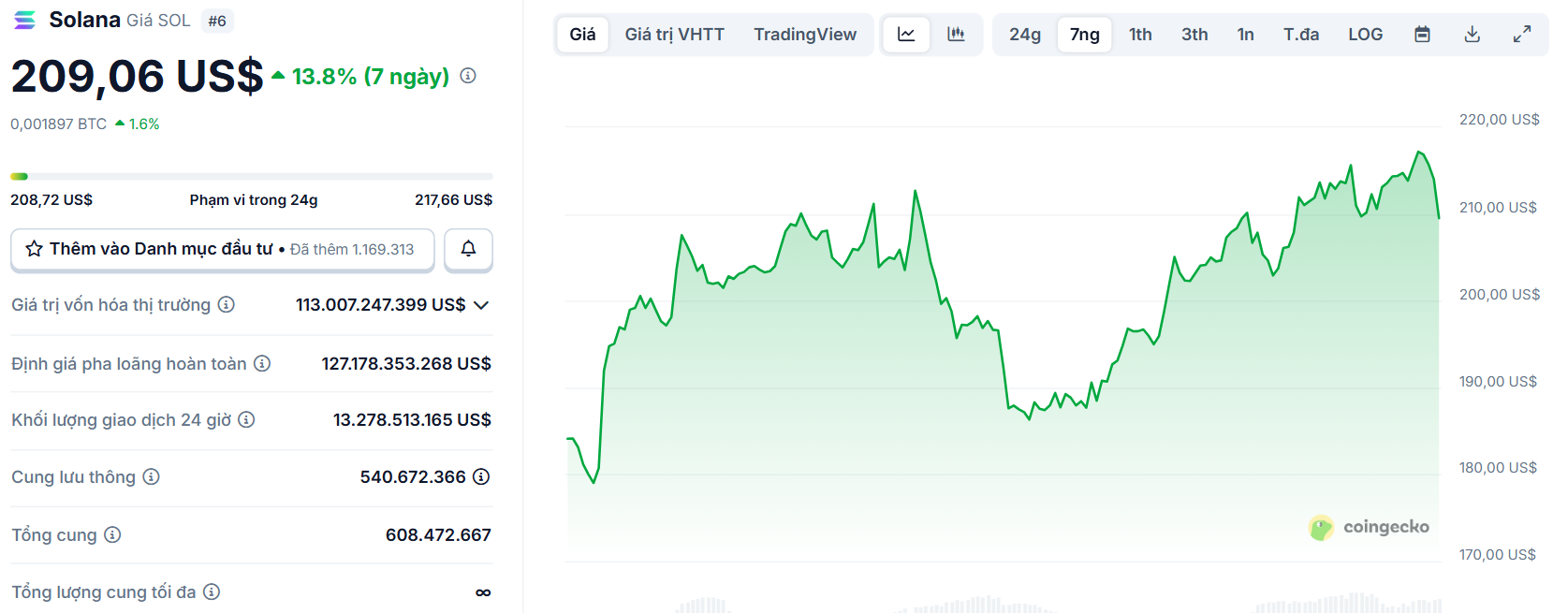
Task: Select the Giá chart tab
Action: 582,35
